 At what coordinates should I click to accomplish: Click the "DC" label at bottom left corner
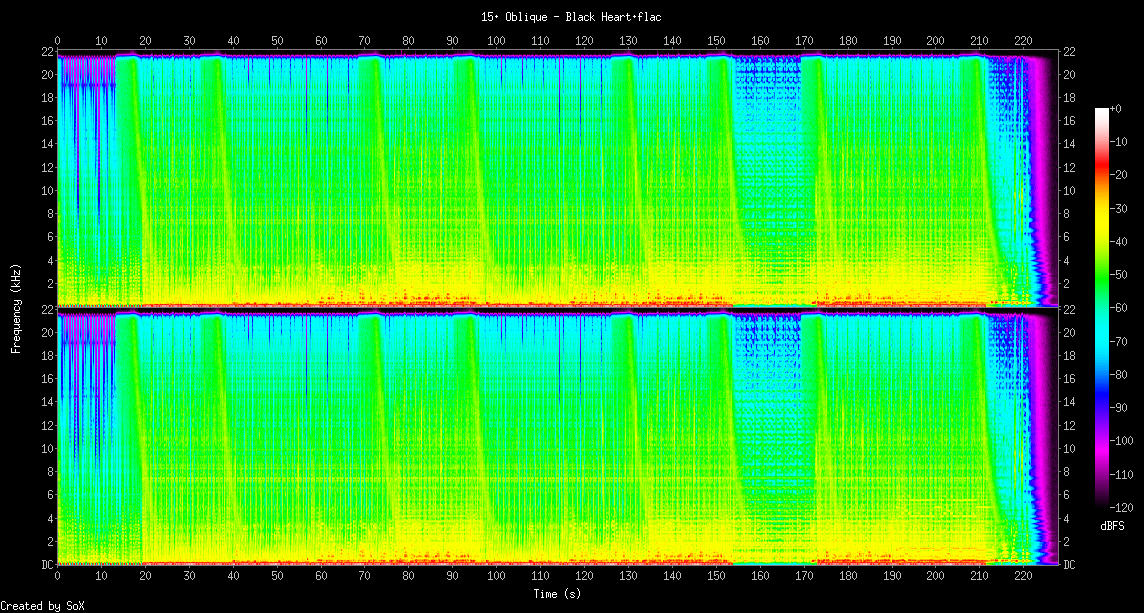(x=46, y=565)
